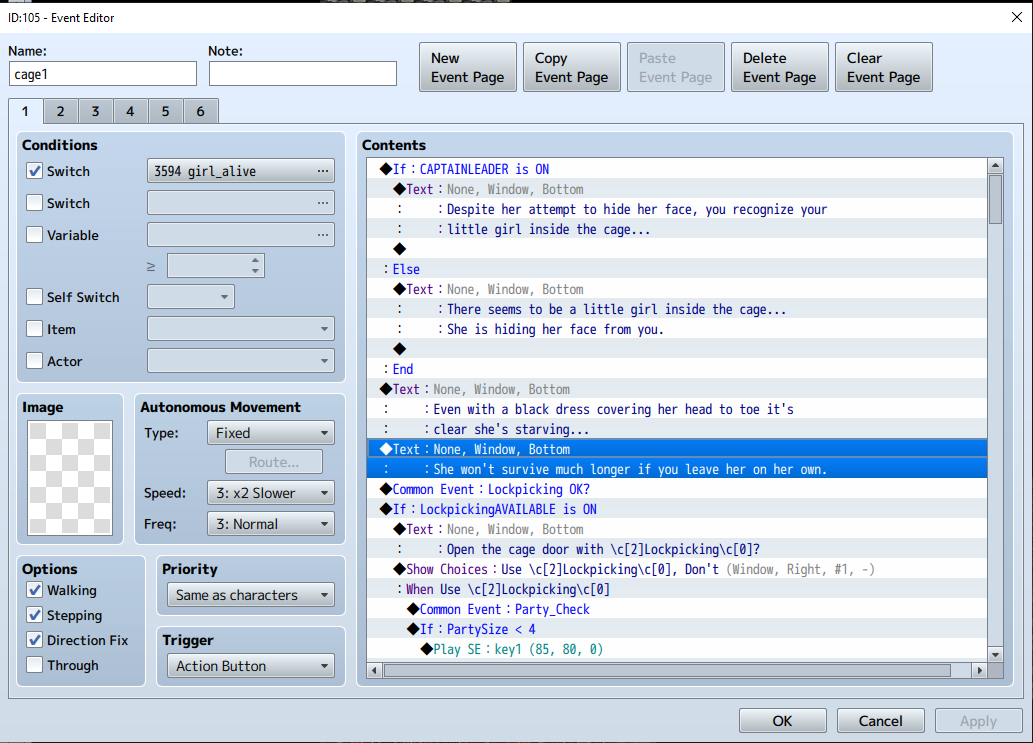Open the movement Type dropdown
Image resolution: width=1033 pixels, height=743 pixels.
[271, 433]
